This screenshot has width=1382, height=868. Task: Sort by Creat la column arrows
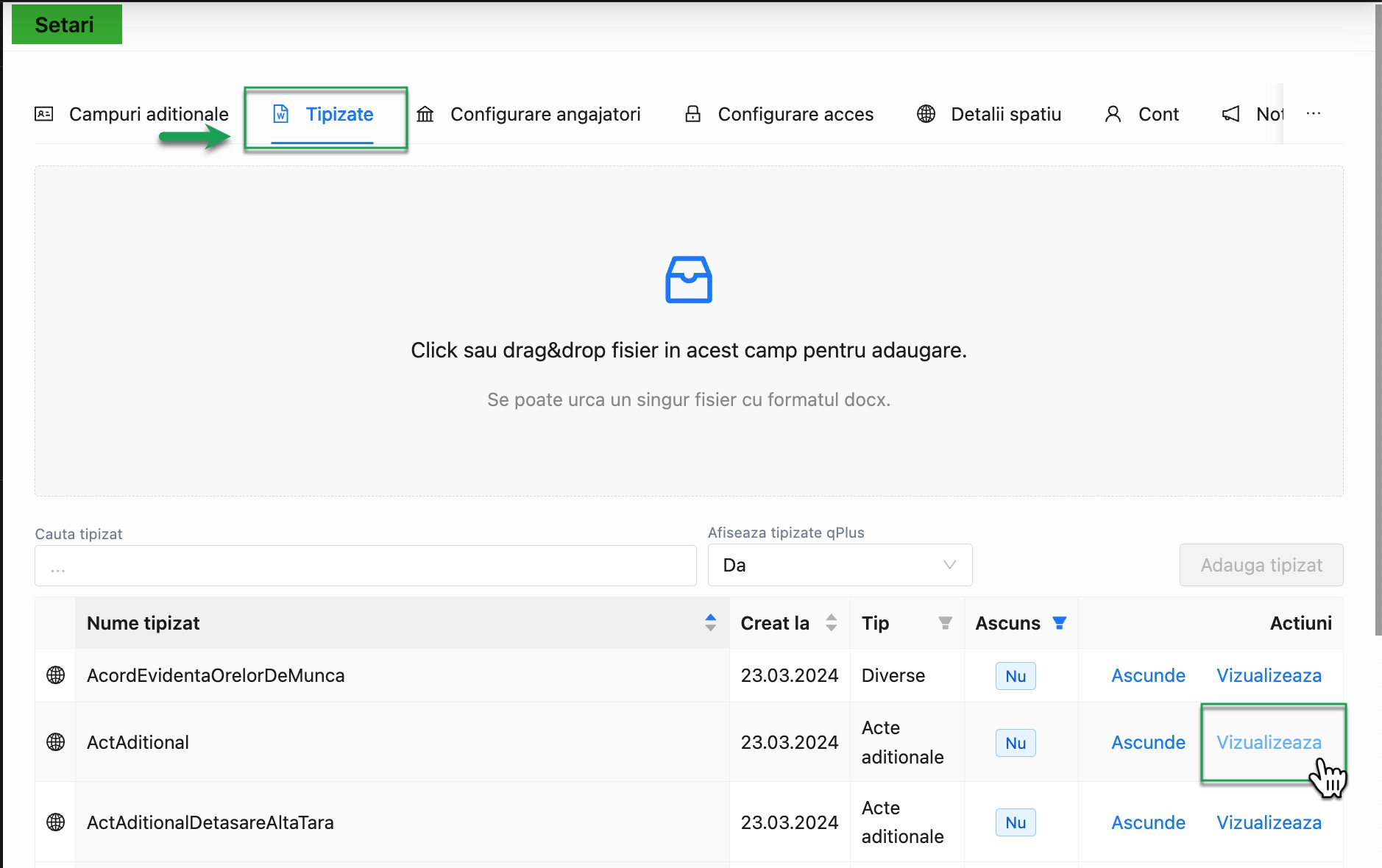coord(832,623)
